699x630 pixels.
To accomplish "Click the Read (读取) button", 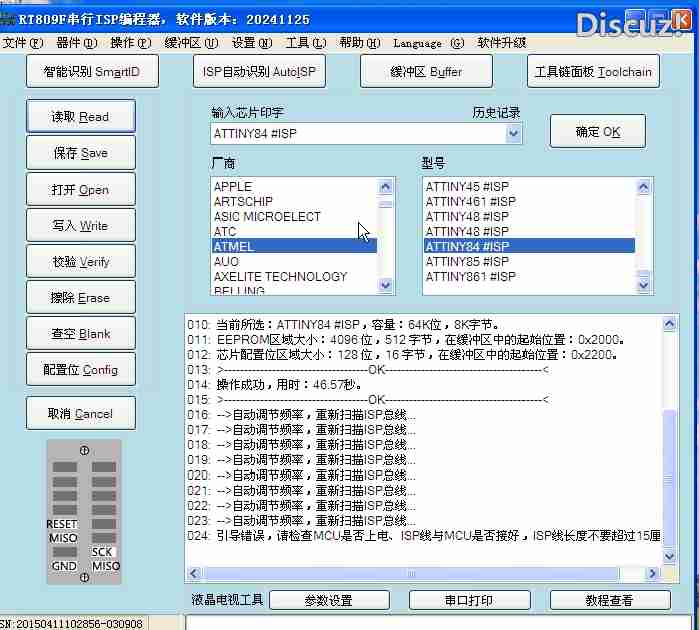I will [80, 117].
